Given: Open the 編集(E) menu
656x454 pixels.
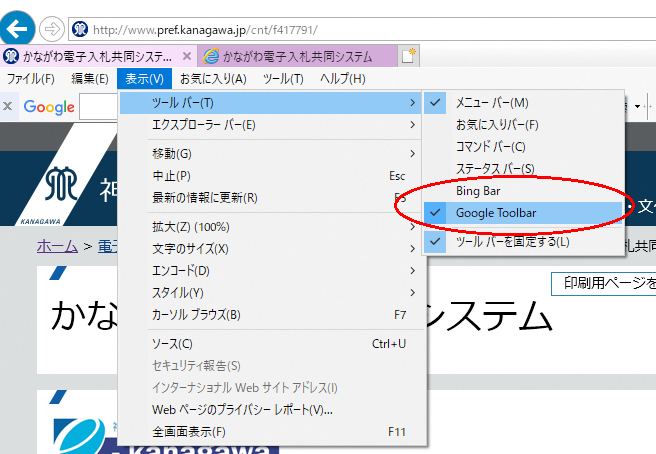Looking at the screenshot, I should click(90, 79).
